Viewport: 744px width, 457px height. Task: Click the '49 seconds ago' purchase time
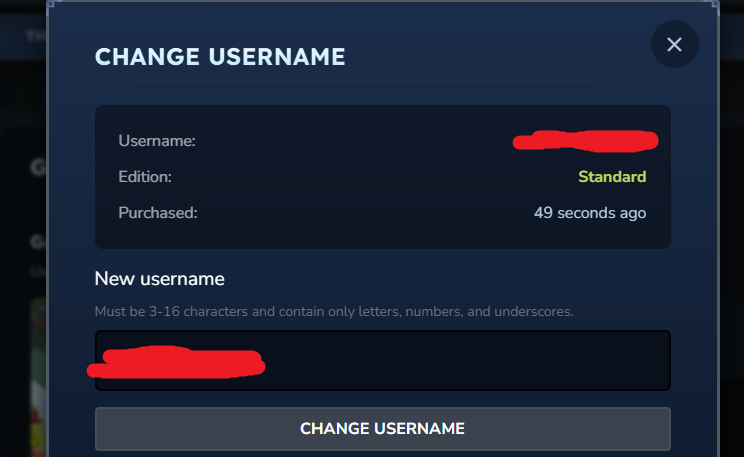click(590, 213)
